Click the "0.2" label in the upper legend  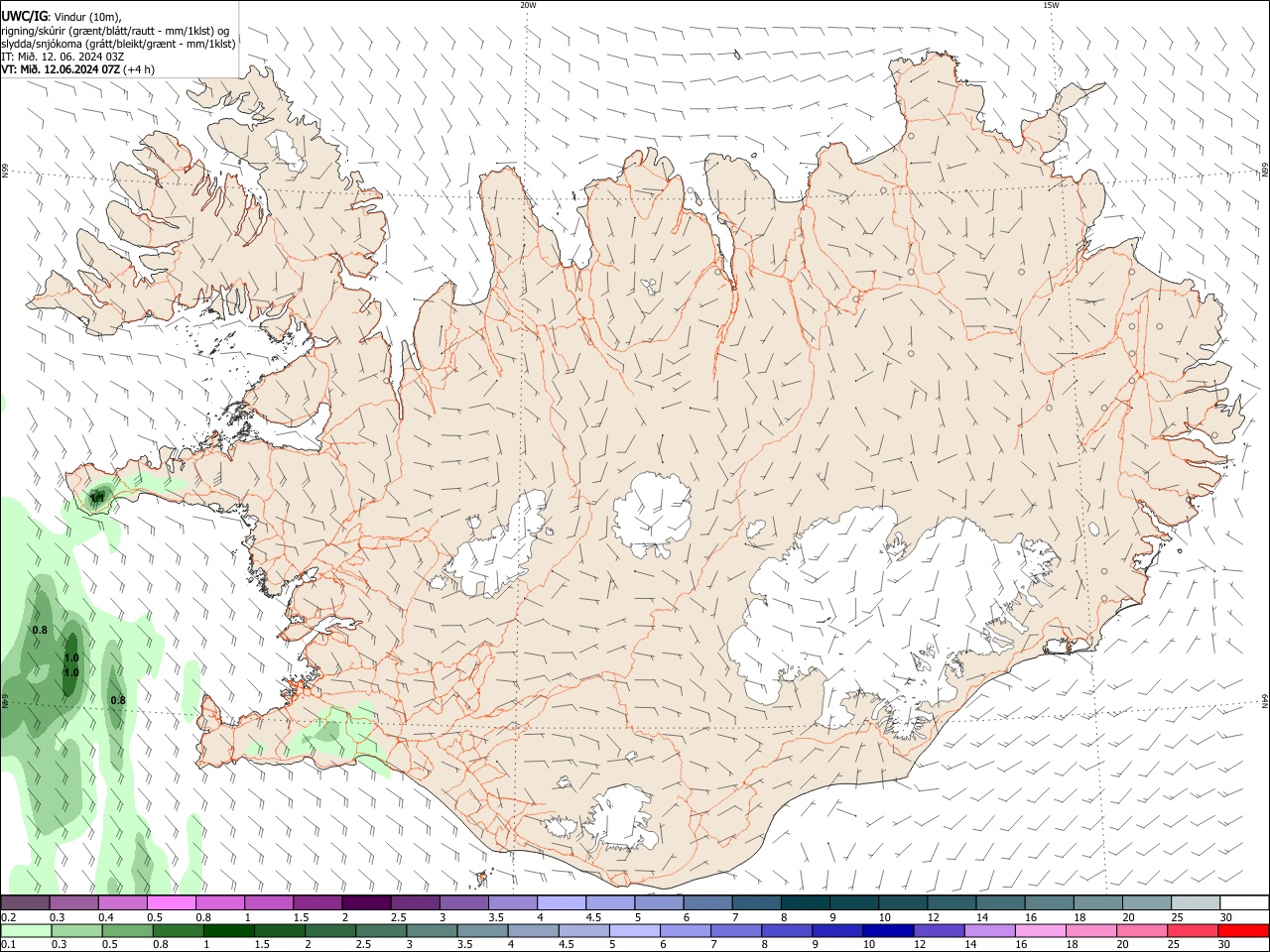pos(8,917)
